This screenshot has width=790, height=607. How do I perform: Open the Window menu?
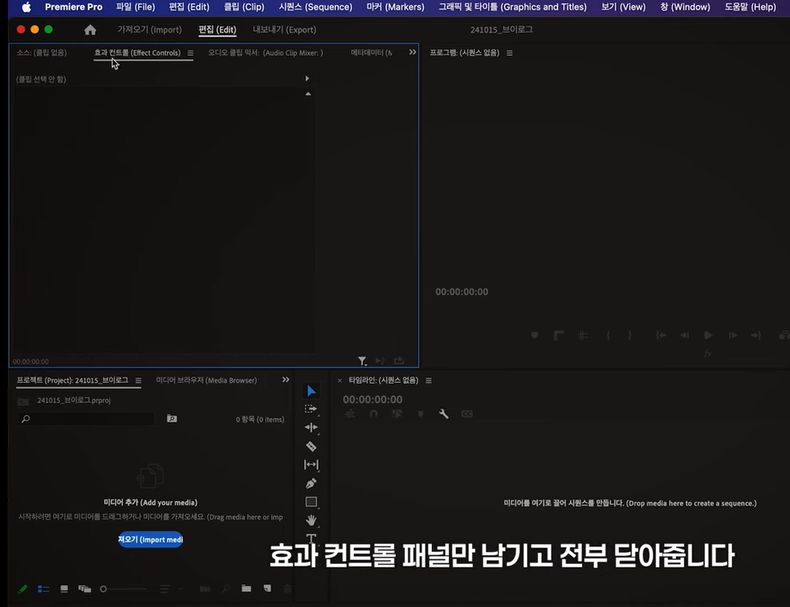[685, 7]
